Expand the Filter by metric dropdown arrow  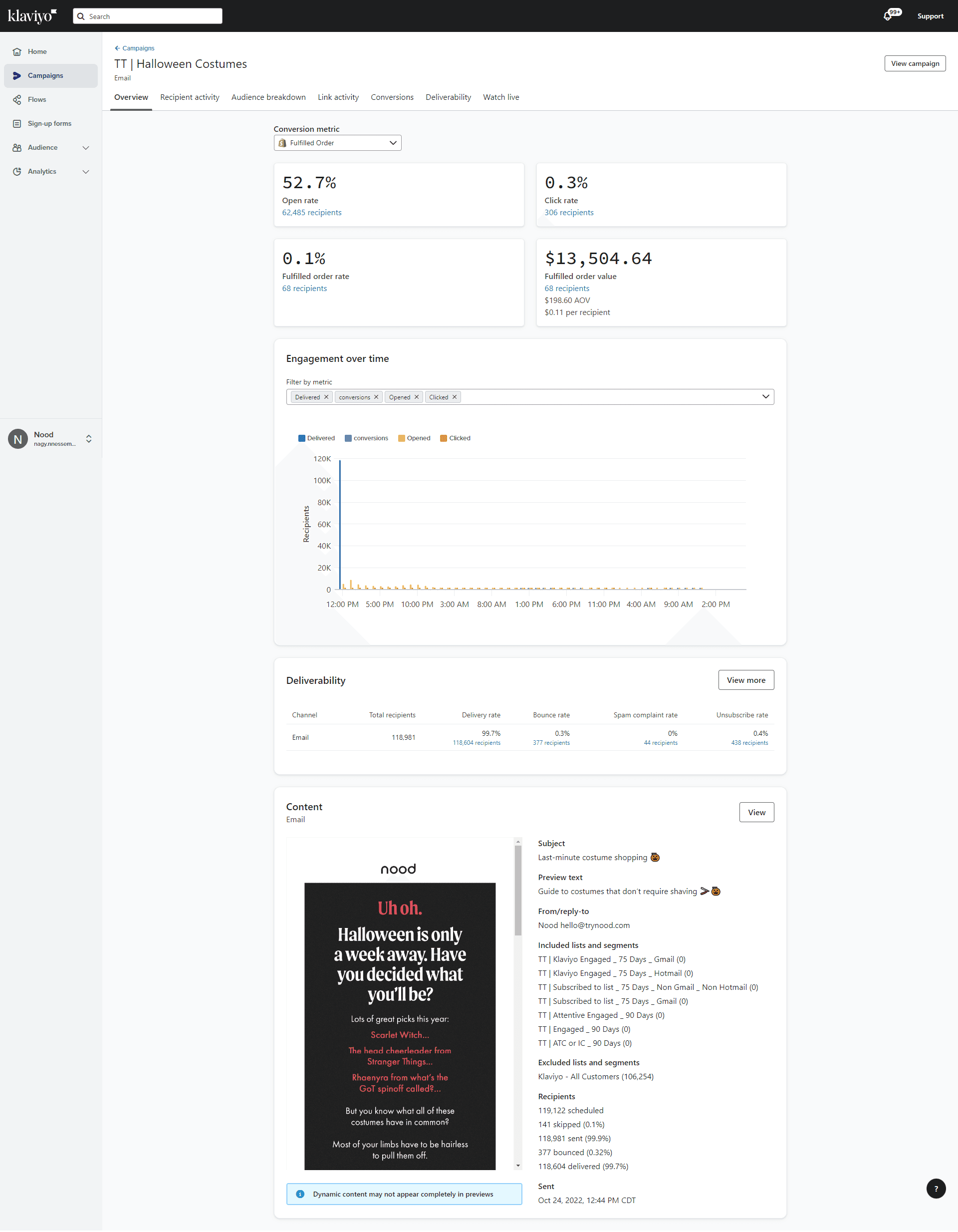coord(765,396)
